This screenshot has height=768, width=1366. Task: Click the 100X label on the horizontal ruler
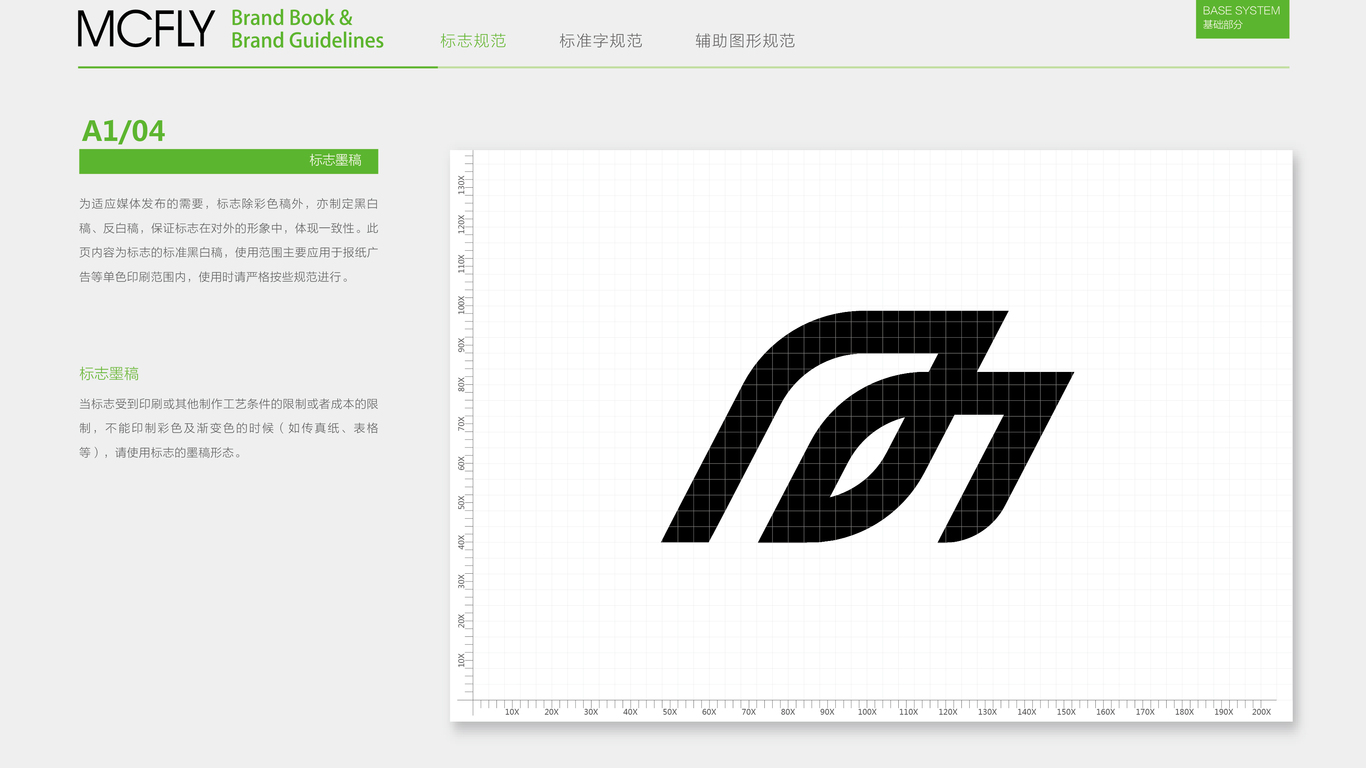[x=867, y=712]
